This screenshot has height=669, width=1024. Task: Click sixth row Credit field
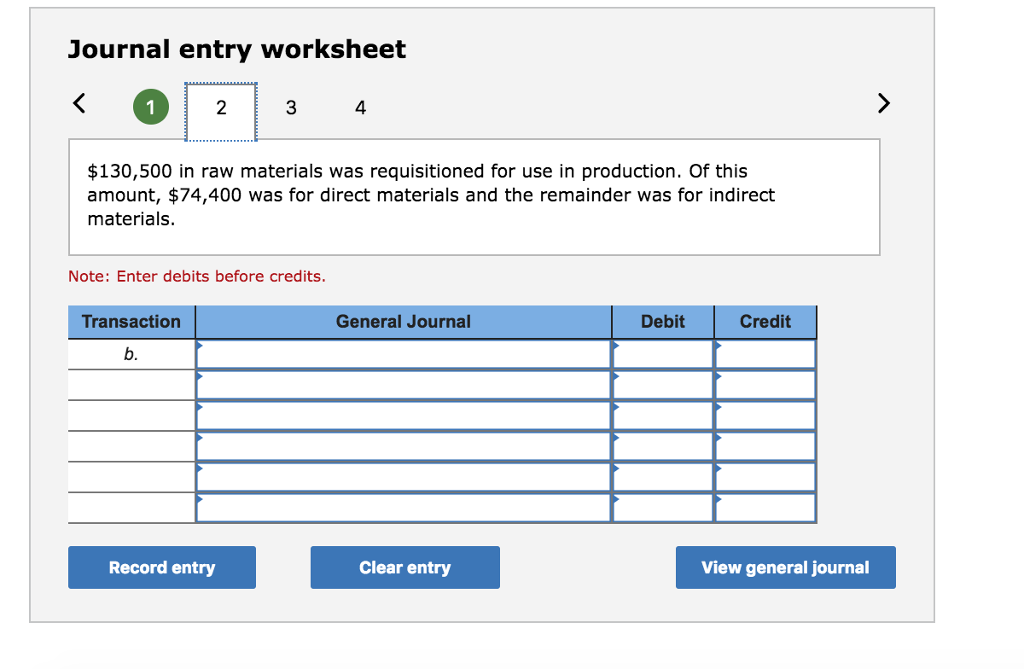(x=765, y=508)
